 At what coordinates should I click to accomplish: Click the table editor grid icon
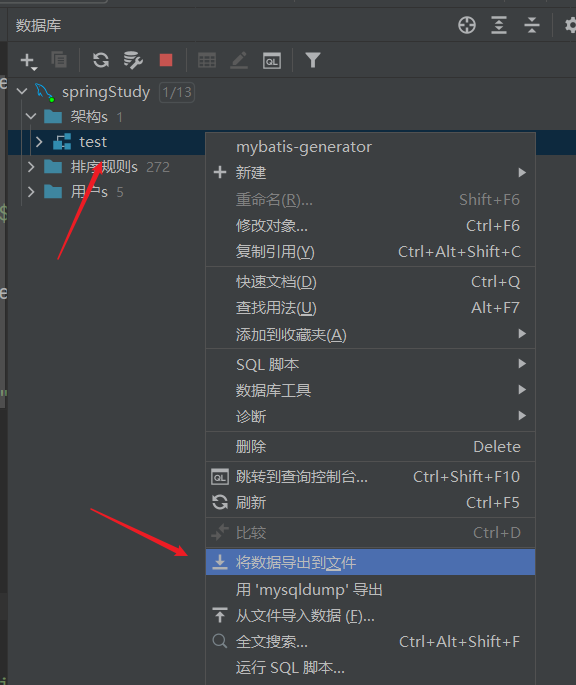pos(207,60)
